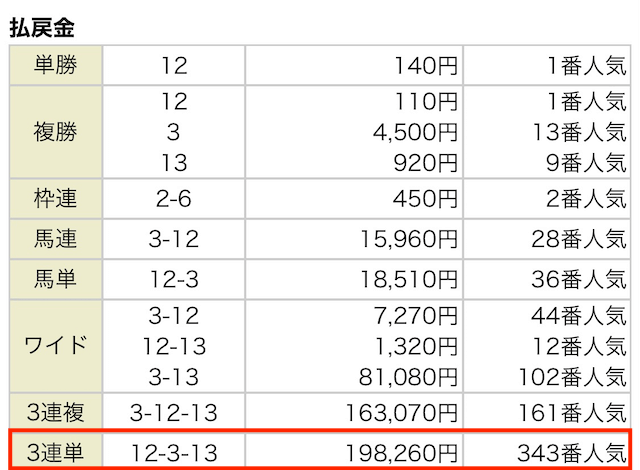The width and height of the screenshot is (640, 470).
Task: Select the 単勝 row label
Action: pyautogui.click(x=55, y=65)
